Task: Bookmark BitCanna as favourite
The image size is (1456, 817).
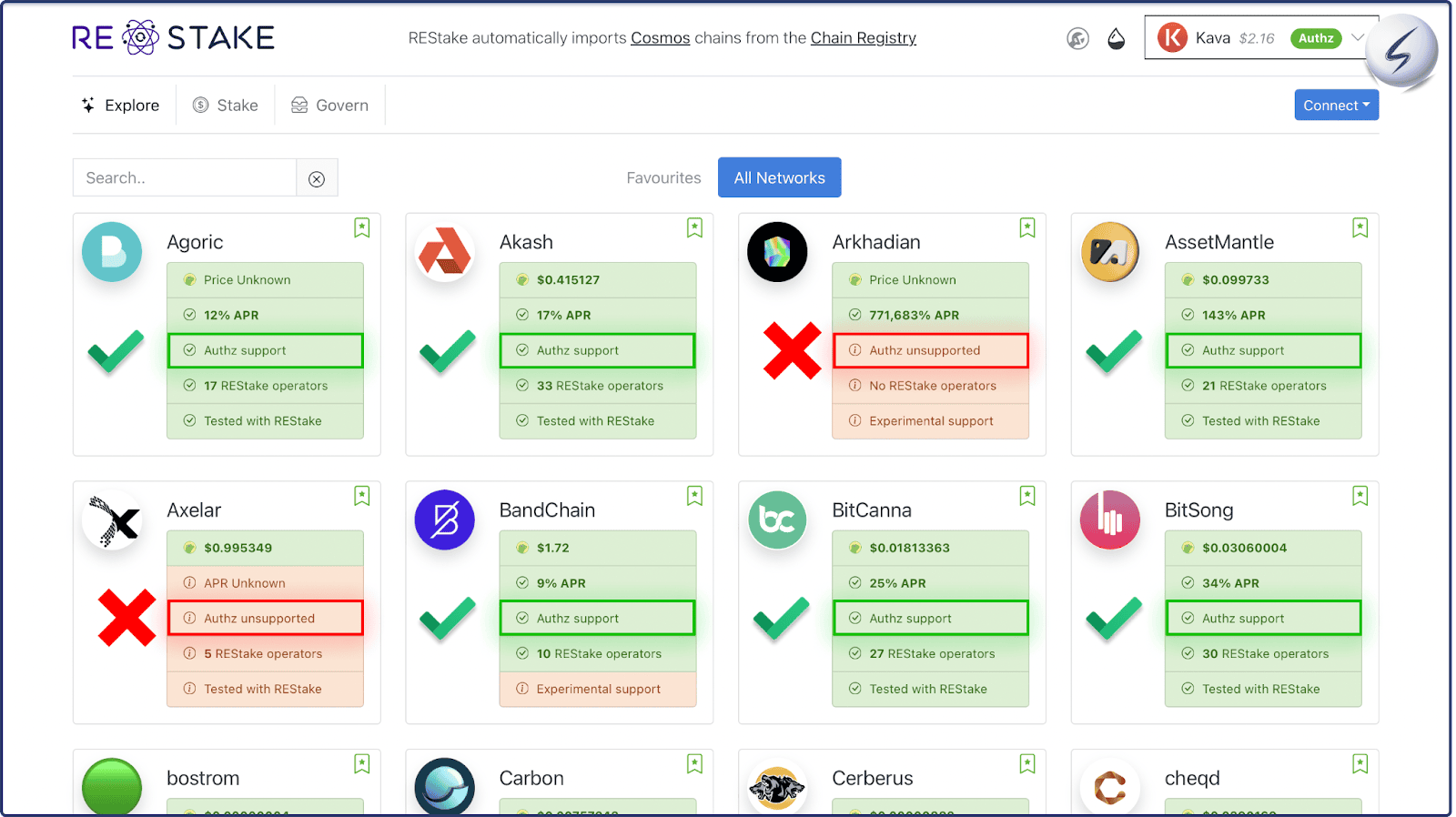Action: (1027, 496)
